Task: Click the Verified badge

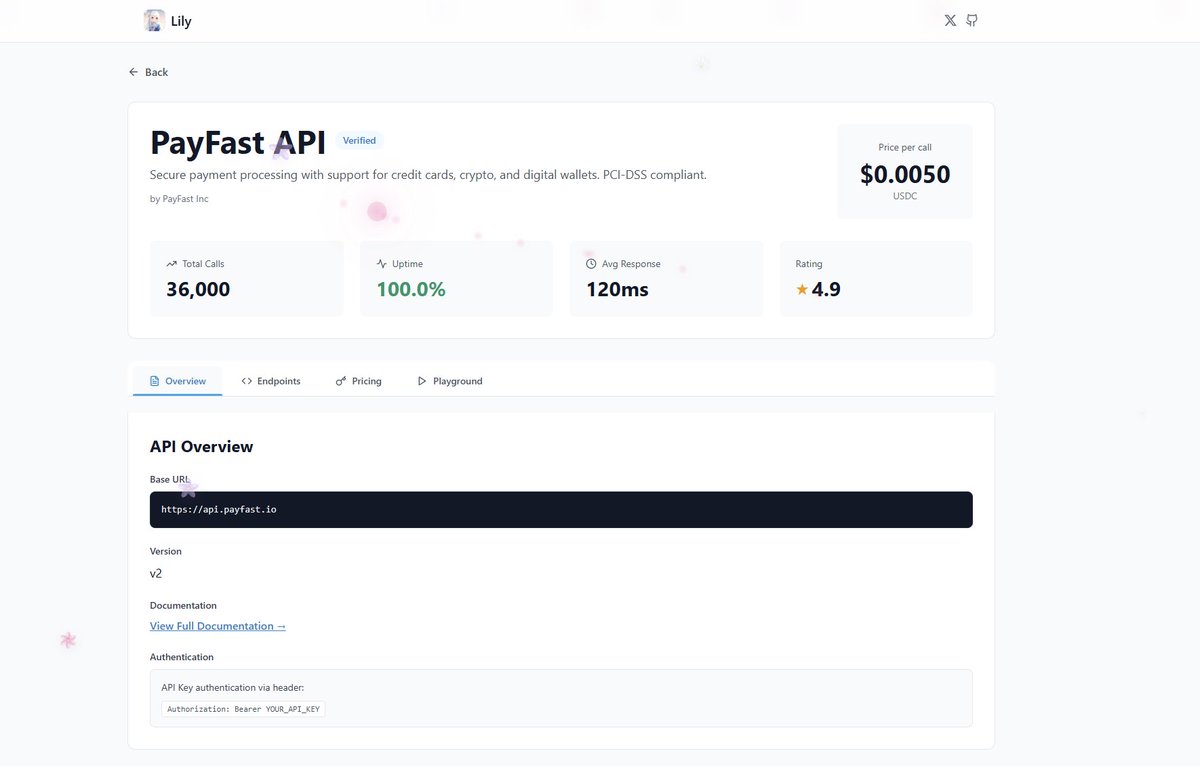Action: [x=359, y=141]
